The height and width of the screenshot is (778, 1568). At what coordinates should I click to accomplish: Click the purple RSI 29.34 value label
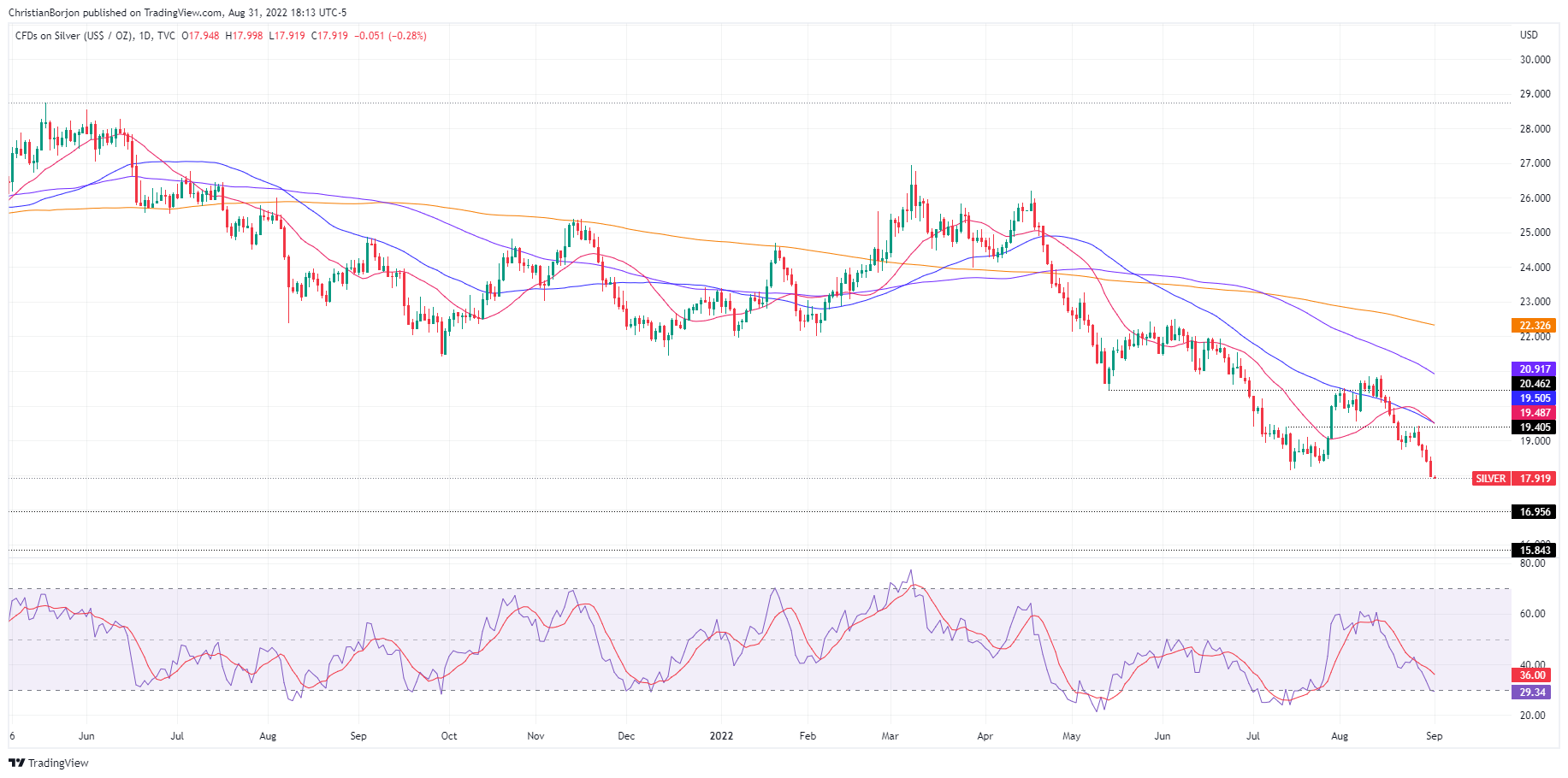pos(1532,693)
